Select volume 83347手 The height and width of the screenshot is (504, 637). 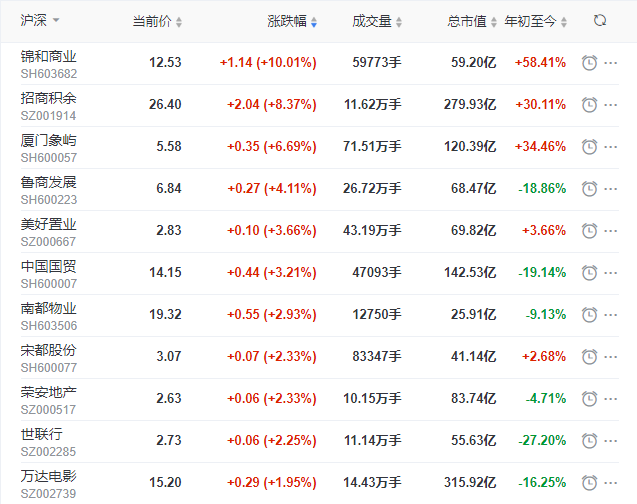377,356
